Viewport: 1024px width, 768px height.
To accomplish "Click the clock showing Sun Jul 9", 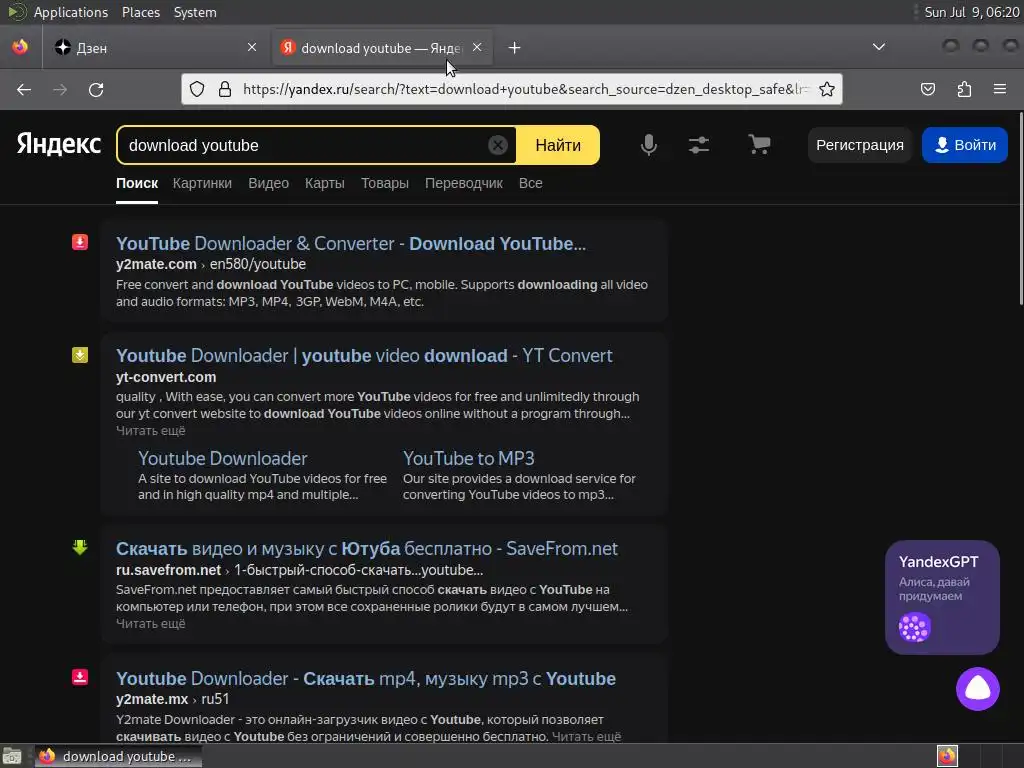I will point(972,12).
